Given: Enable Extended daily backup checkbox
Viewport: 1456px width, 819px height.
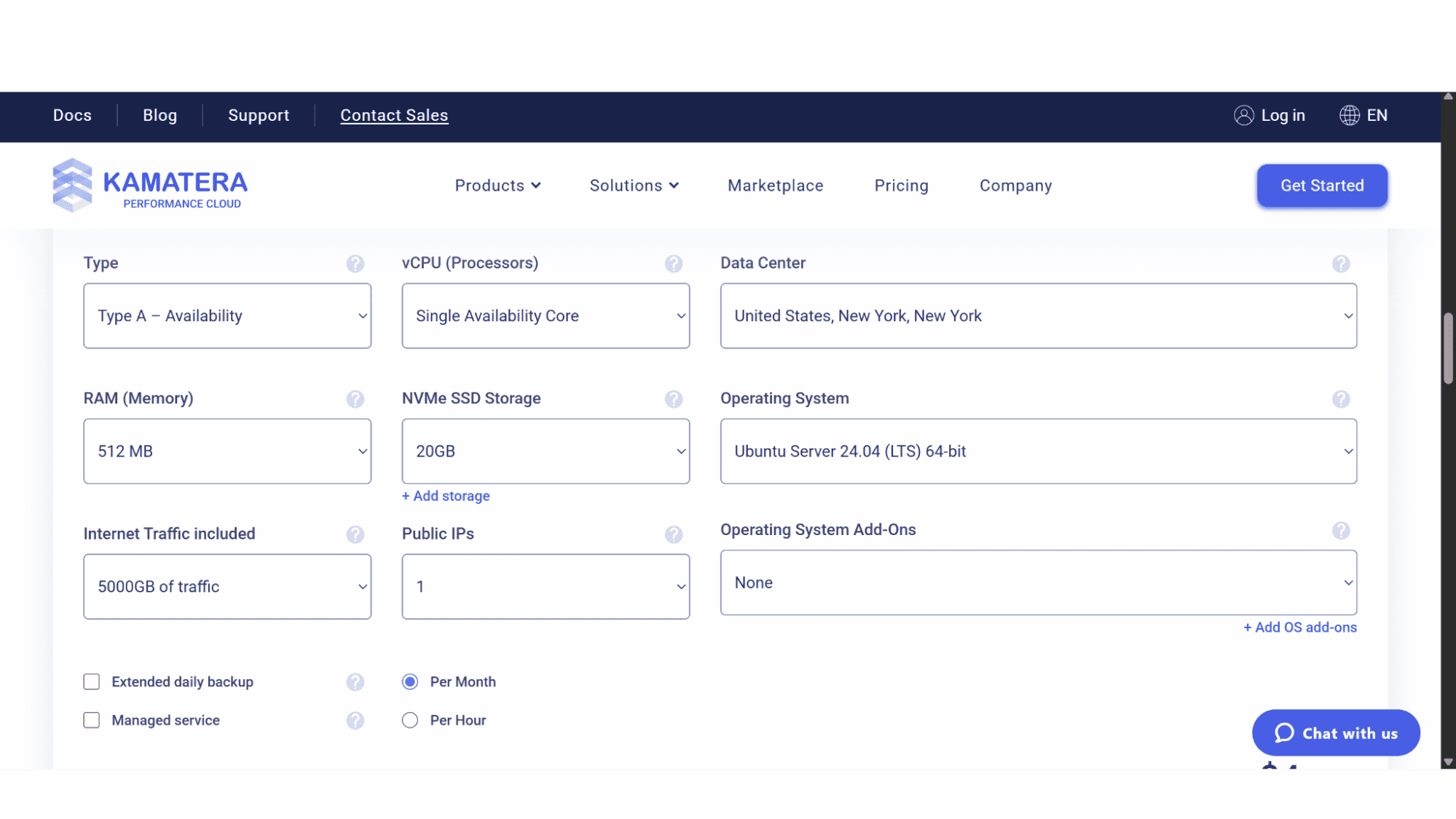Looking at the screenshot, I should (x=91, y=681).
